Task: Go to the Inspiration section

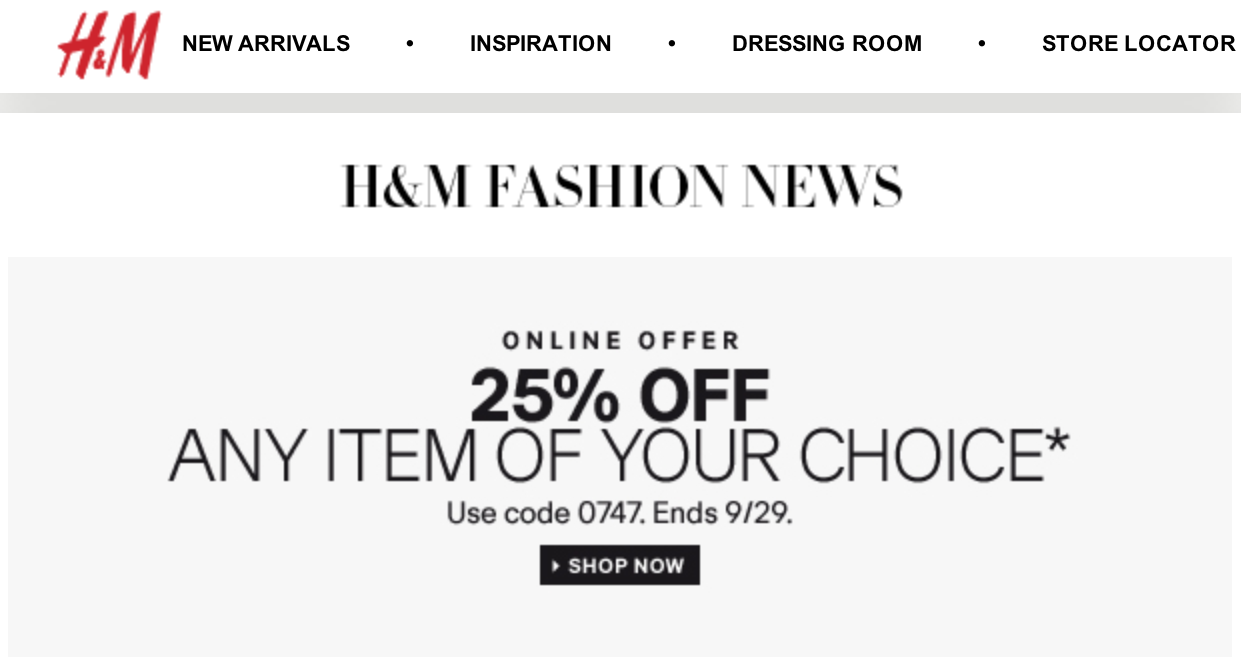Action: [x=541, y=44]
